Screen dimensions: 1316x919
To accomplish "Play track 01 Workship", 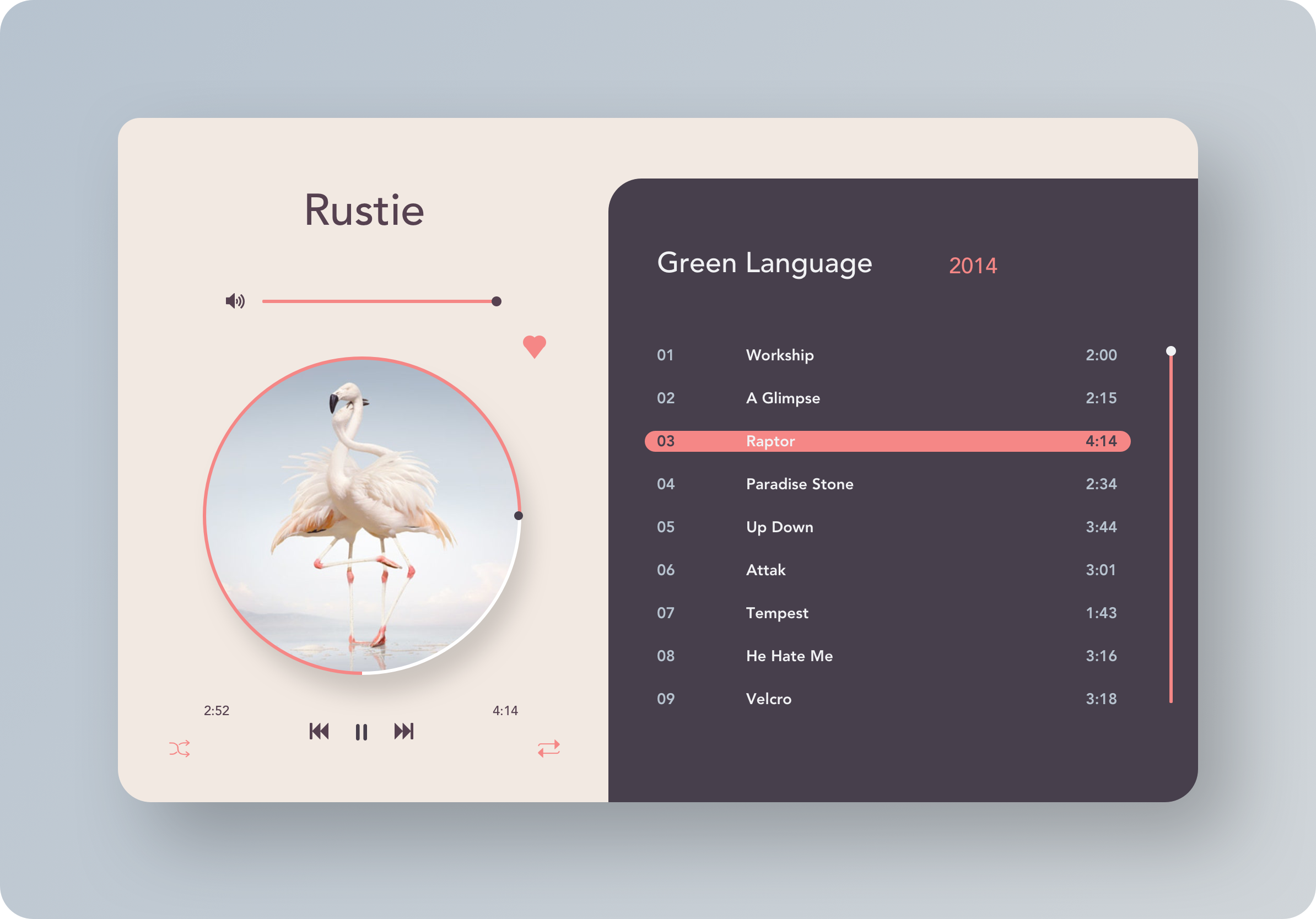I will (x=779, y=355).
